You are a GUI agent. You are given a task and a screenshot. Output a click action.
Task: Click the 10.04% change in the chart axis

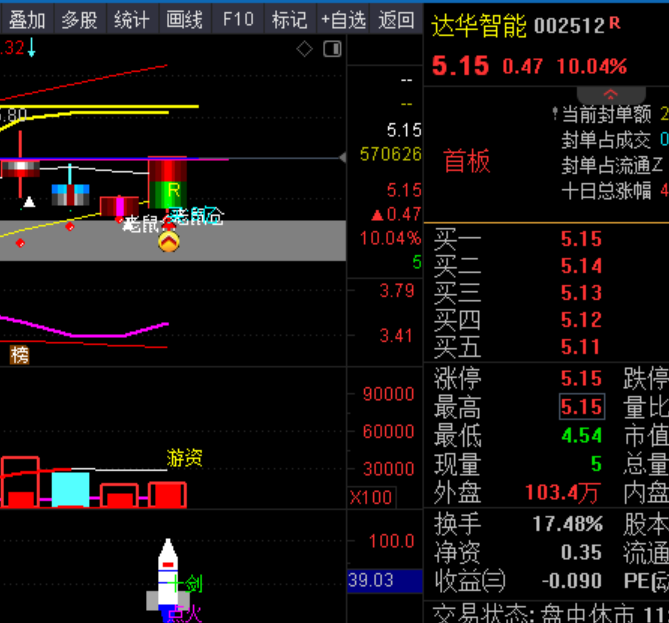(x=390, y=238)
